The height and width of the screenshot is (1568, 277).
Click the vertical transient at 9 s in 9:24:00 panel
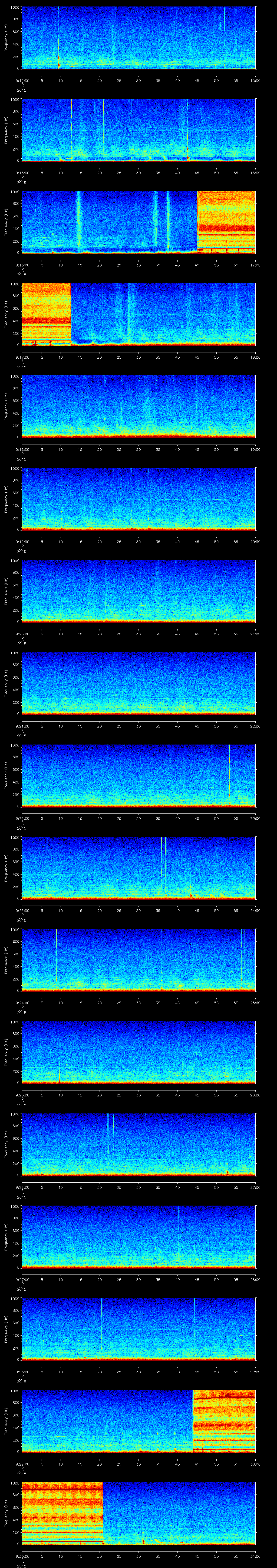[x=57, y=956]
